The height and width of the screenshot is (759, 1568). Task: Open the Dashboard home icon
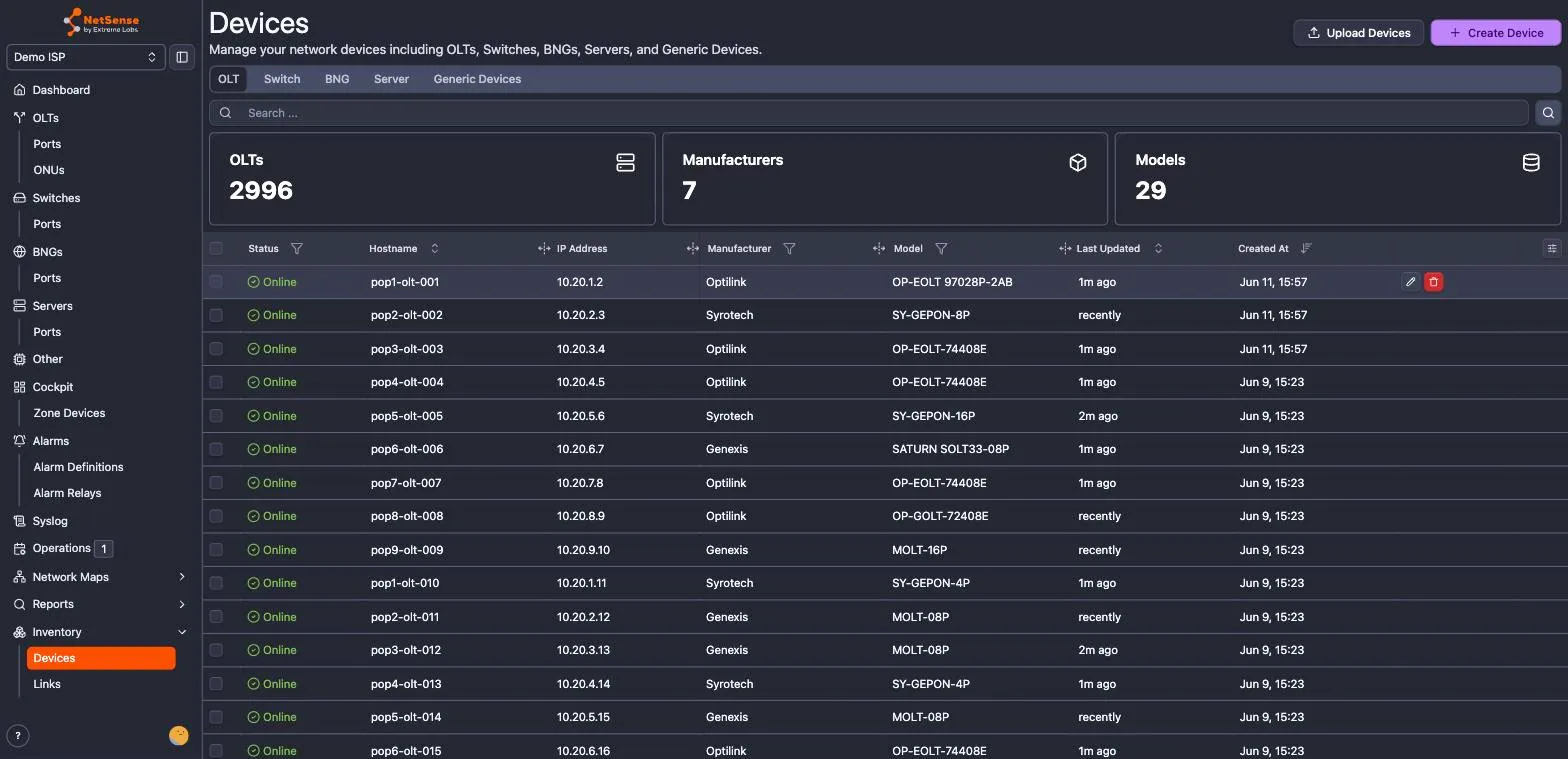[x=19, y=90]
